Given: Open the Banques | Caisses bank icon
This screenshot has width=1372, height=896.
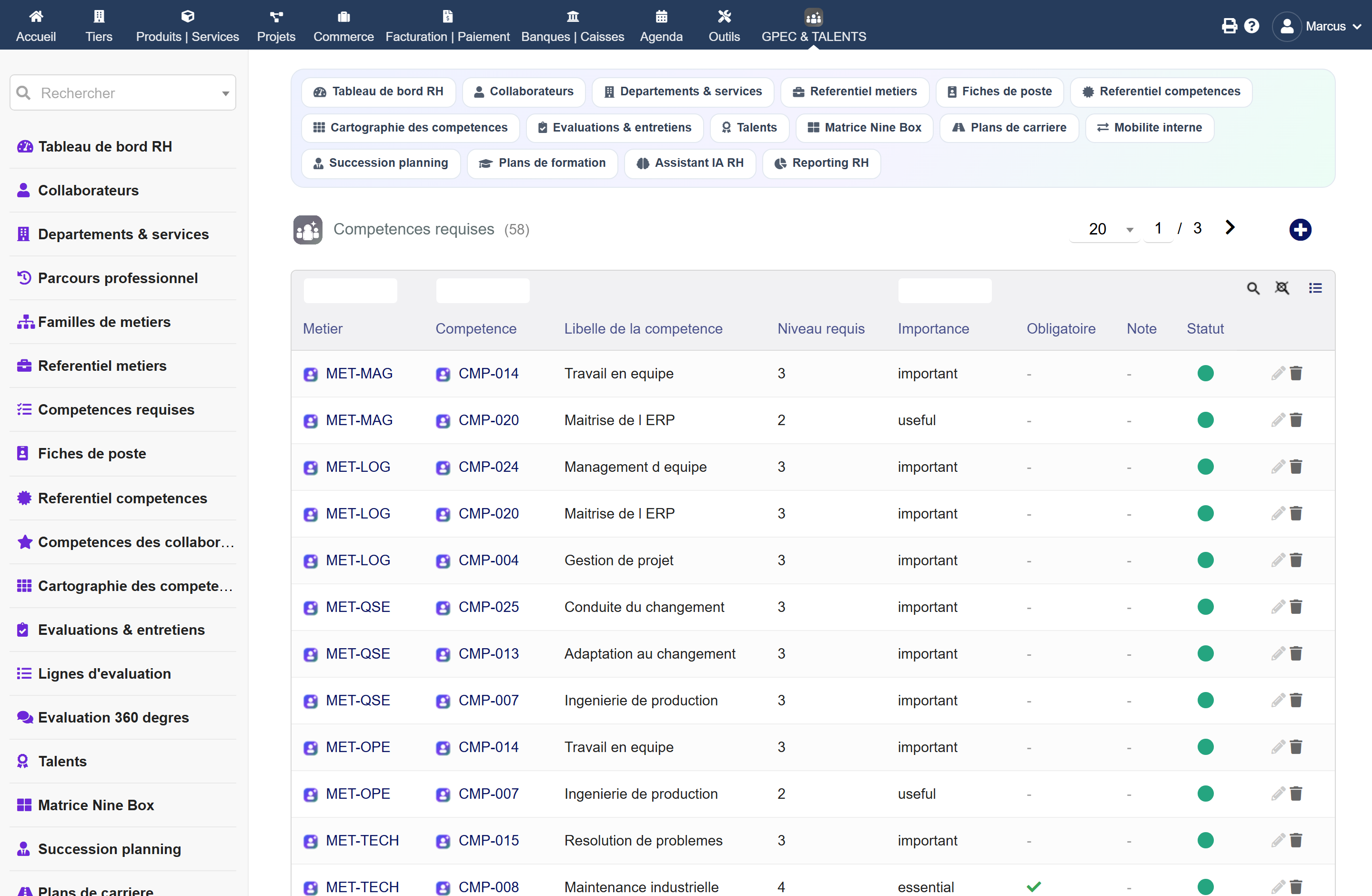Looking at the screenshot, I should 573,16.
